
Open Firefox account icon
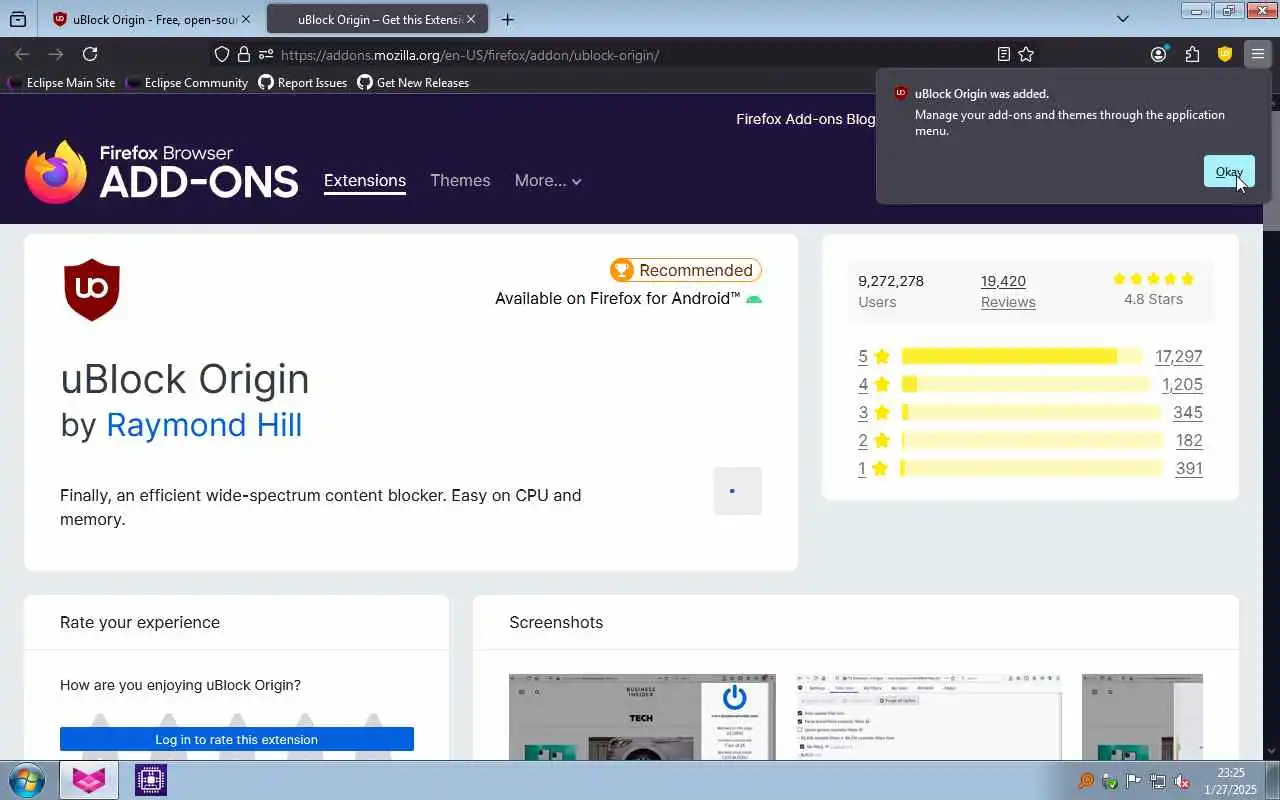pos(1159,54)
